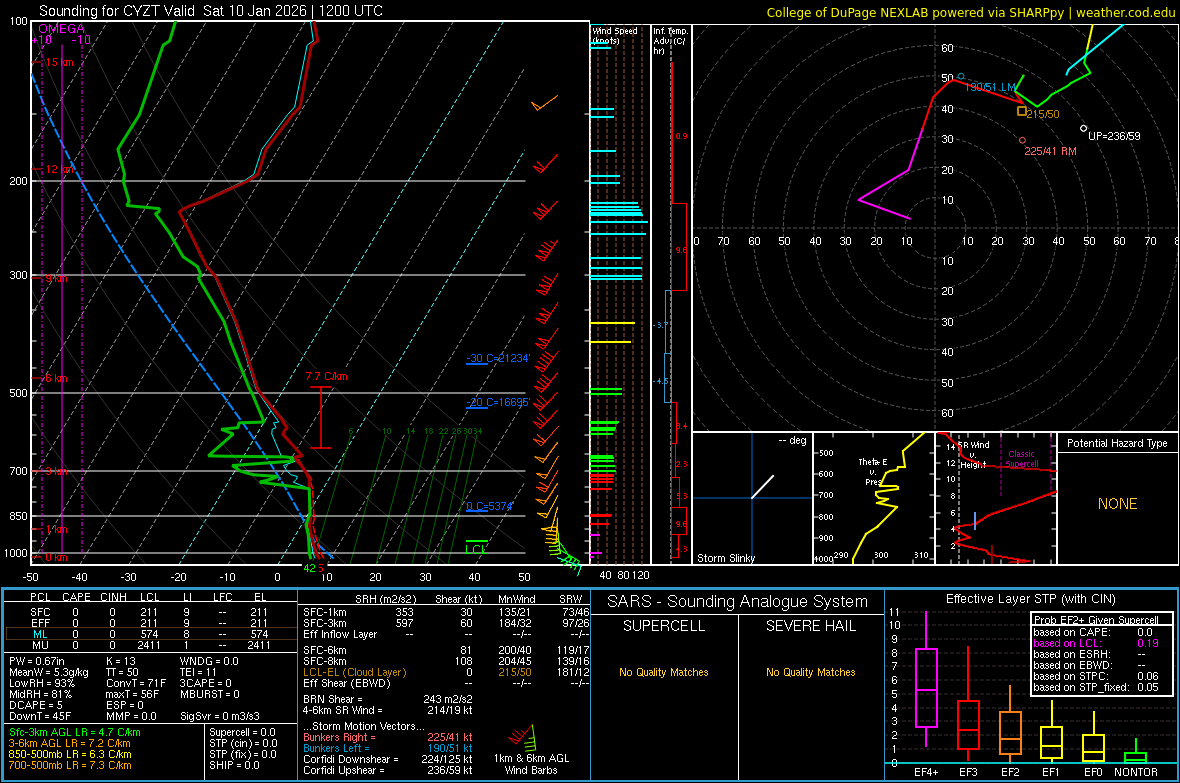Select the SFC parcel row

click(x=149, y=613)
